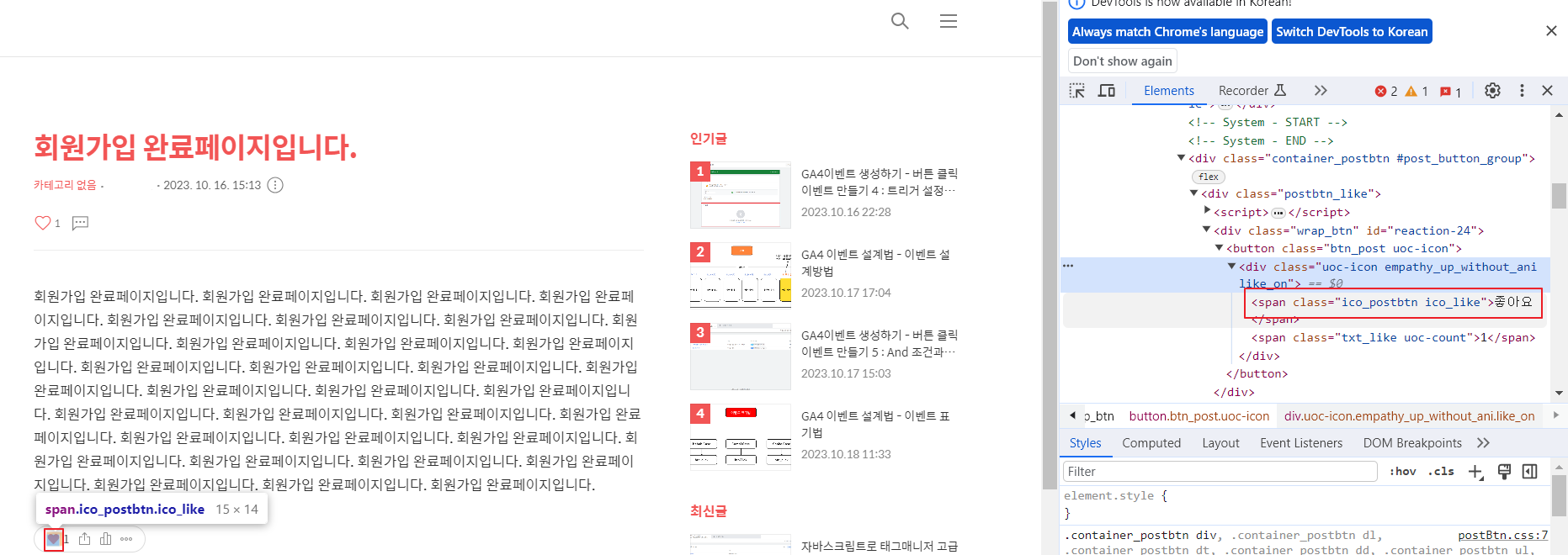Open the rendering emulation paintbrush icon
Screen dimensions: 1568x555
click(x=1504, y=472)
